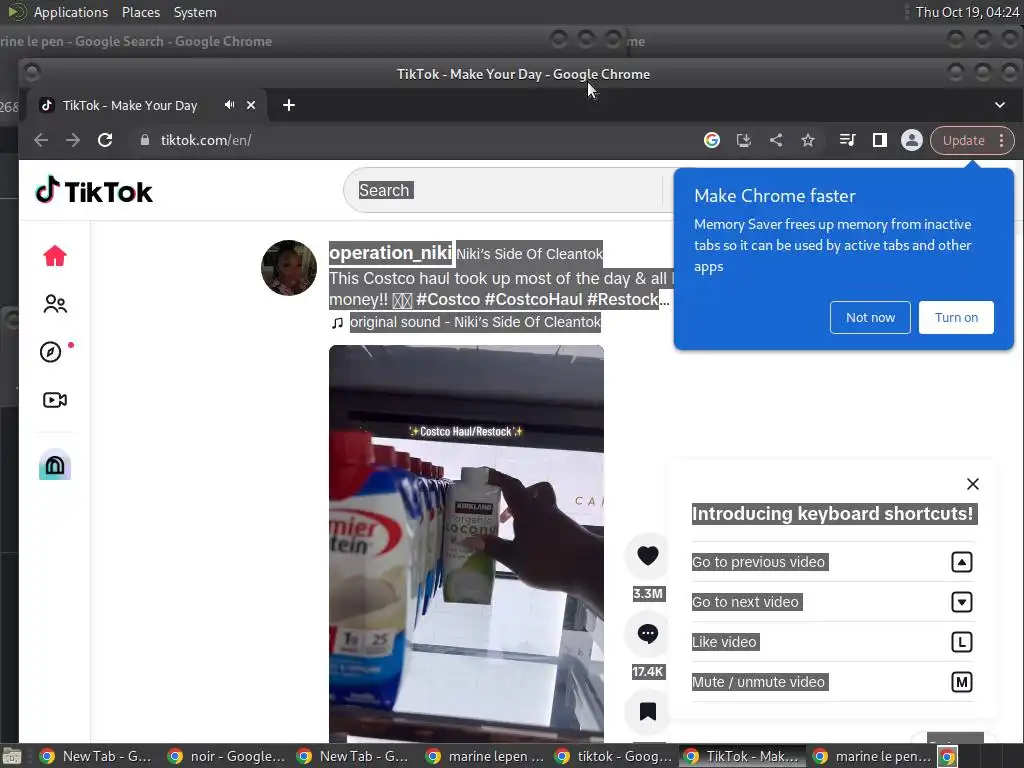
Task: Open media controls icon in toolbar
Action: (x=848, y=140)
